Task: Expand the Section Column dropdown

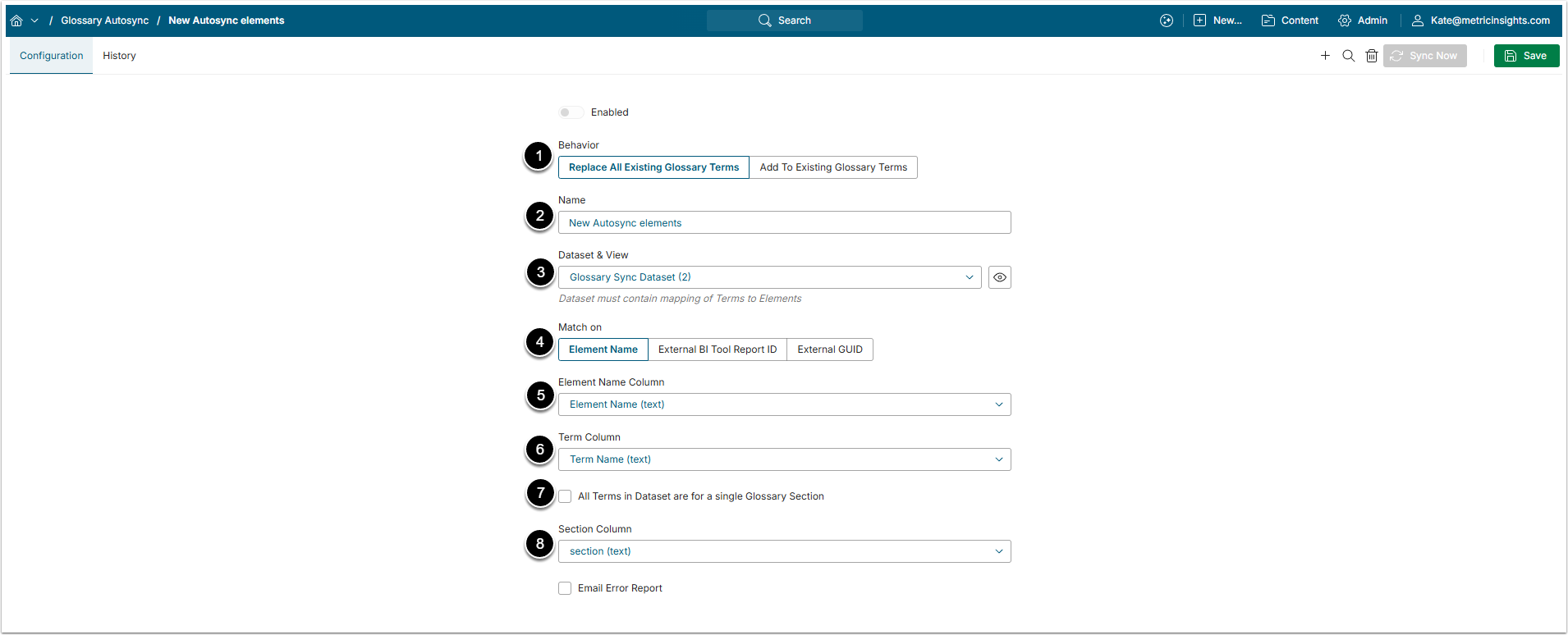Action: (x=784, y=551)
